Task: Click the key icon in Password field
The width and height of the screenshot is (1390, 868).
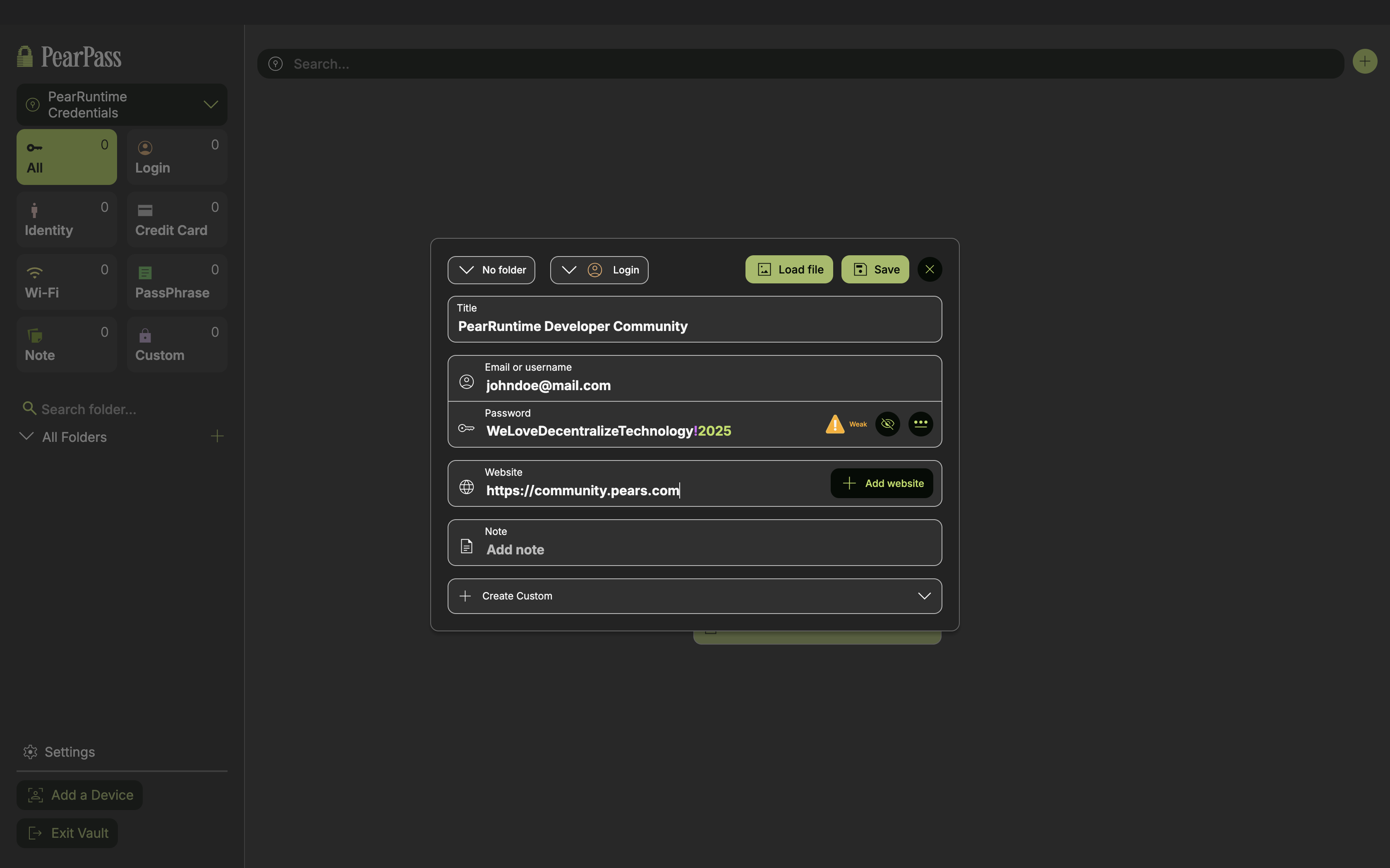Action: (x=466, y=428)
